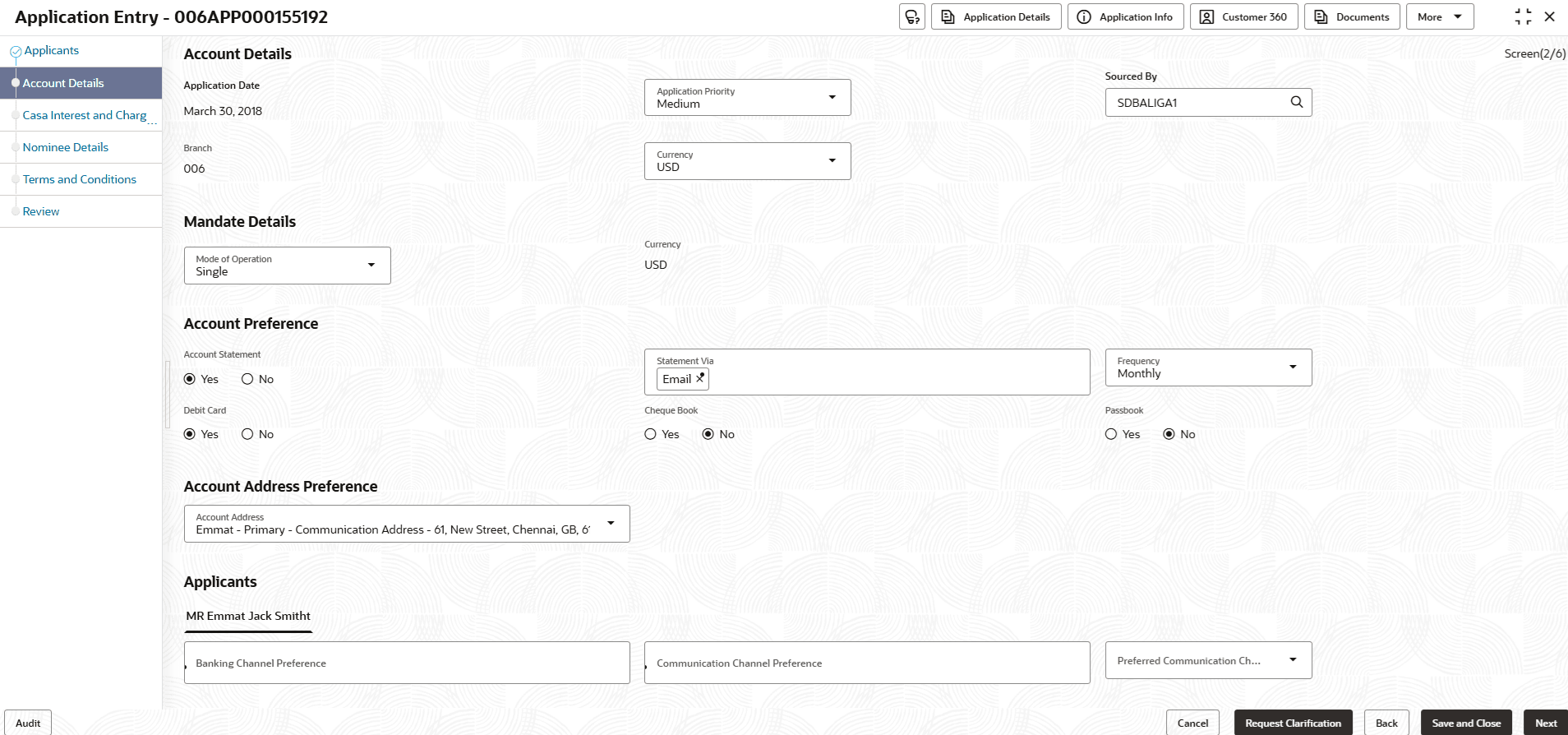This screenshot has width=1568, height=735.
Task: Click the Documents file icon
Action: click(x=1321, y=16)
